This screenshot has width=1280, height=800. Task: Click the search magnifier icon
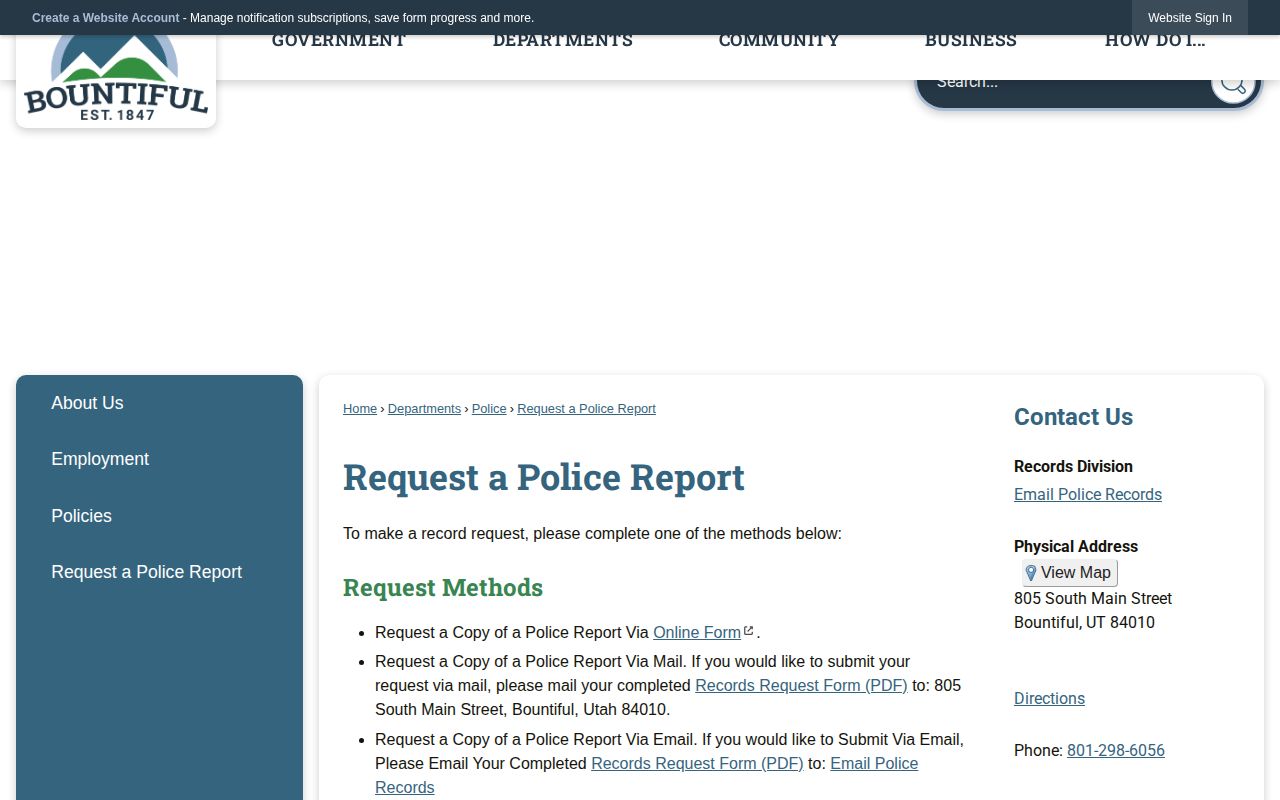[x=1233, y=83]
